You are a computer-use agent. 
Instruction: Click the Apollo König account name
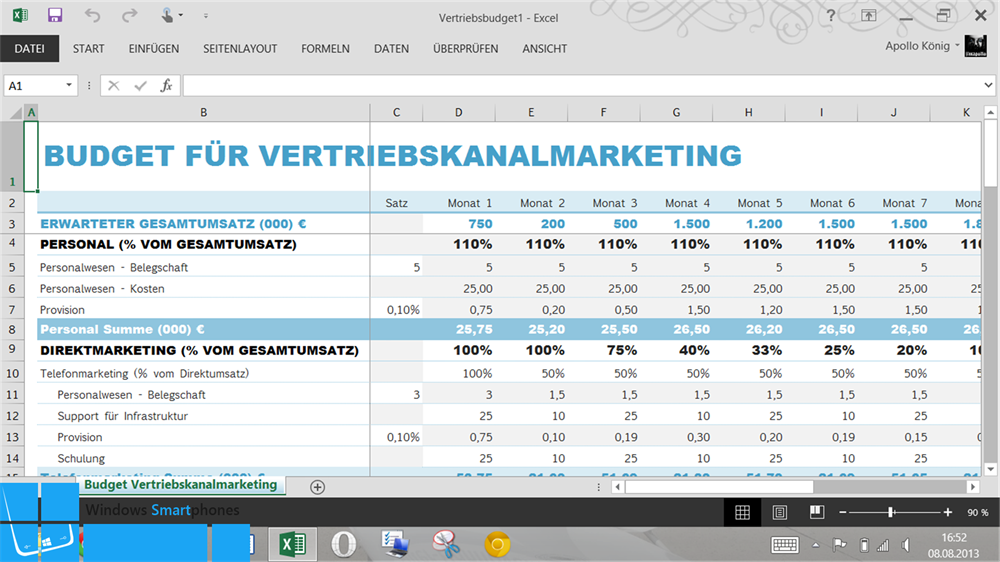[x=917, y=46]
